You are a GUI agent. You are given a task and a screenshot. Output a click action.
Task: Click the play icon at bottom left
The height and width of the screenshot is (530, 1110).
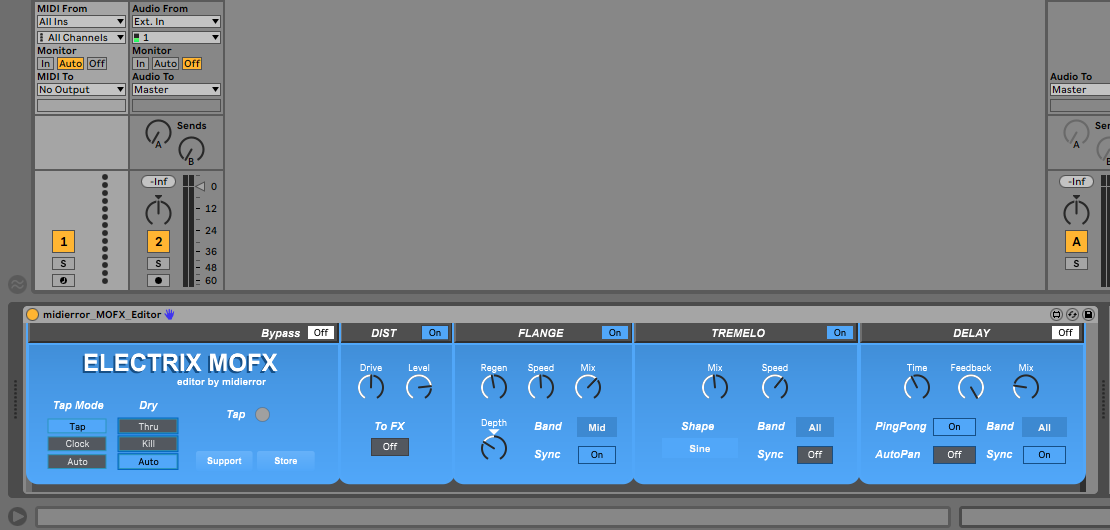point(18,516)
